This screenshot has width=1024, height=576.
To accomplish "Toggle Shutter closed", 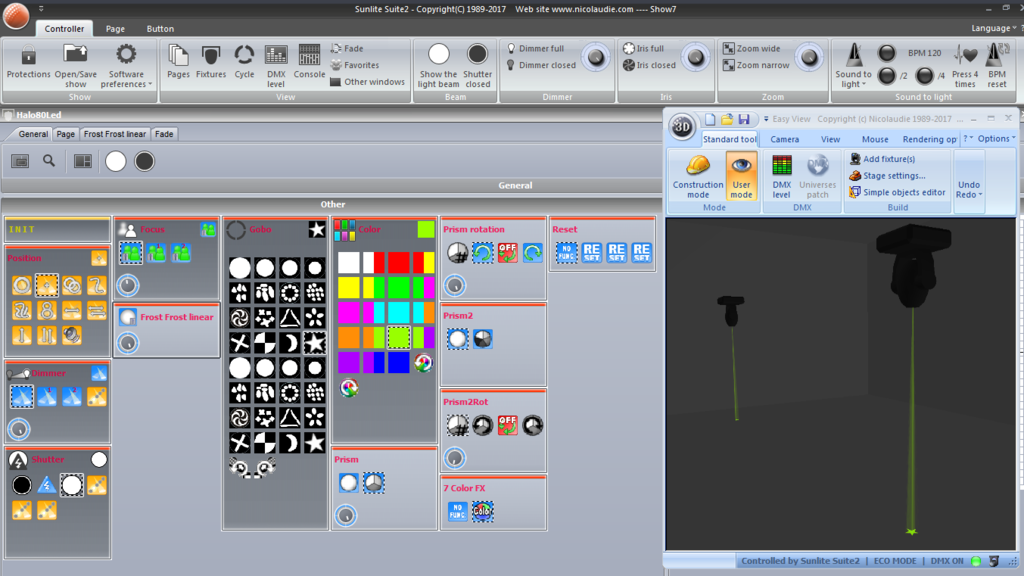I will (x=477, y=65).
